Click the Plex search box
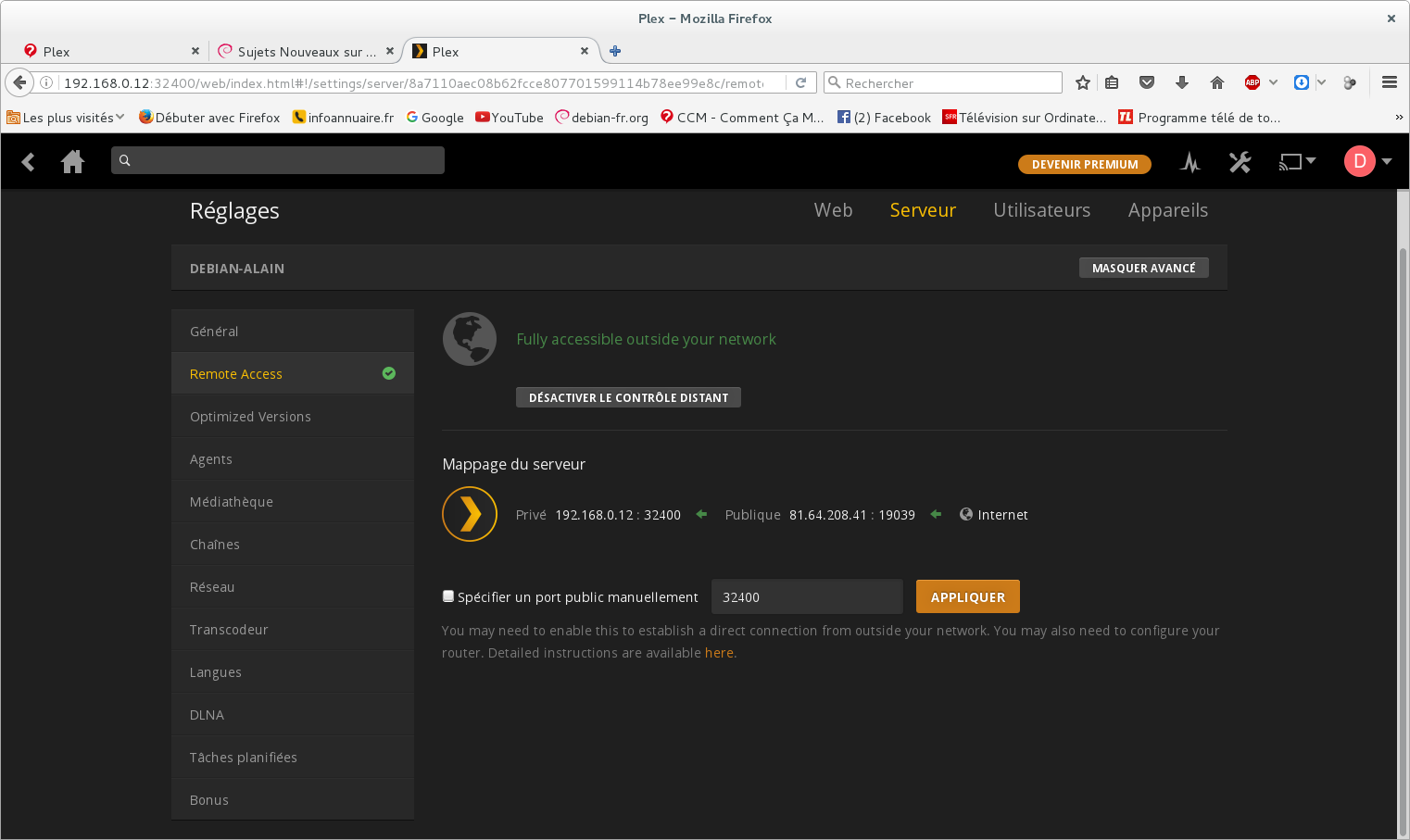Screen dimensions: 1410x840 (278, 160)
